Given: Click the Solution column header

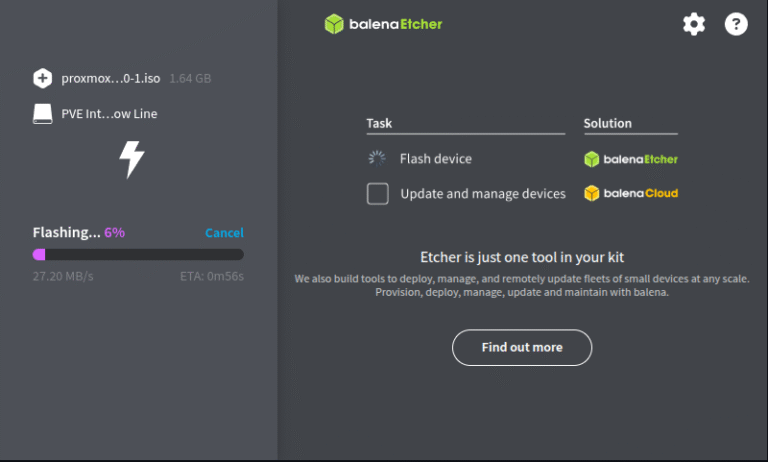Looking at the screenshot, I should coord(607,123).
